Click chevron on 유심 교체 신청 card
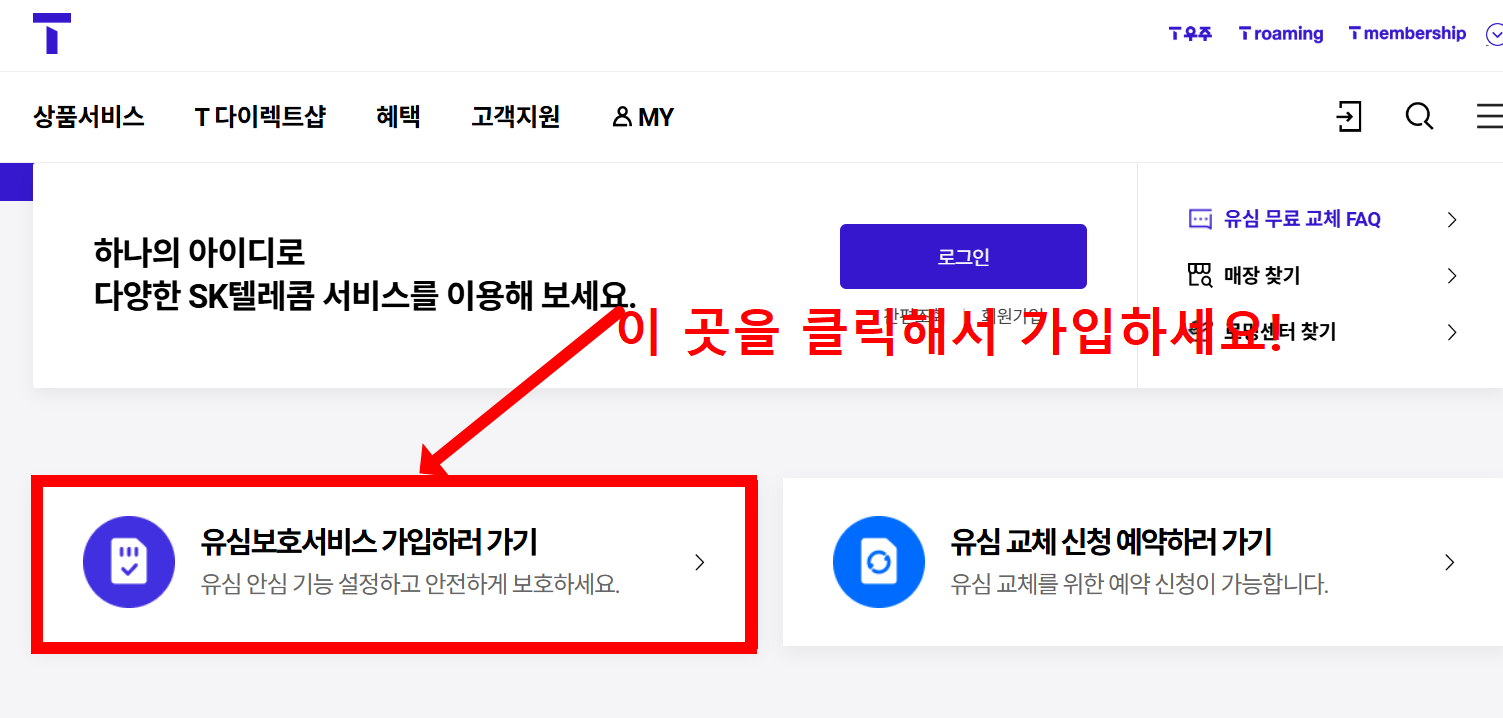 [1450, 562]
